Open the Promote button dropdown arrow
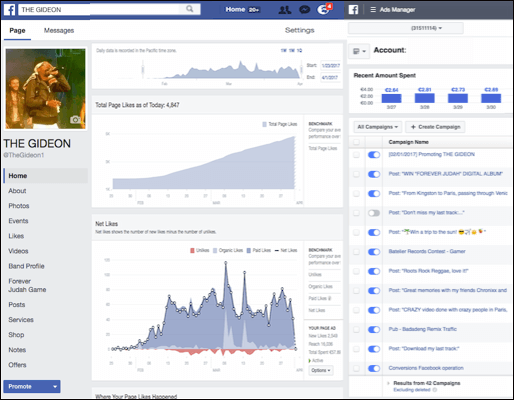Viewport: 514px width, 400px height. click(55, 387)
